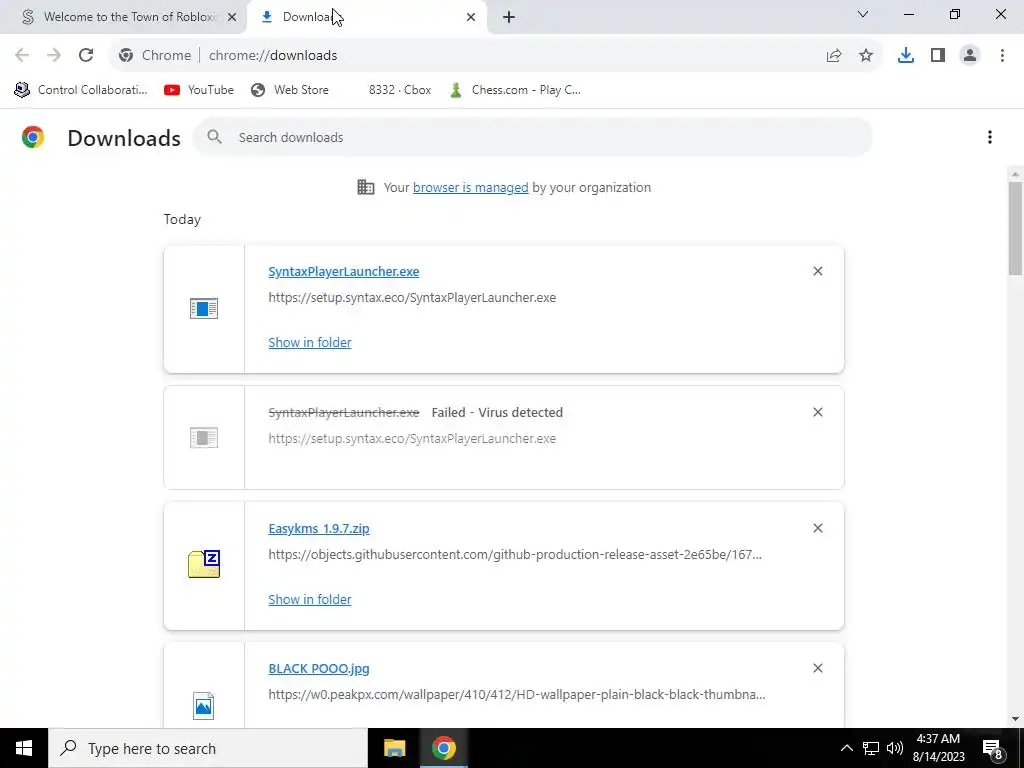Go back using the browser back arrow
Image resolution: width=1024 pixels, height=768 pixels.
click(22, 56)
